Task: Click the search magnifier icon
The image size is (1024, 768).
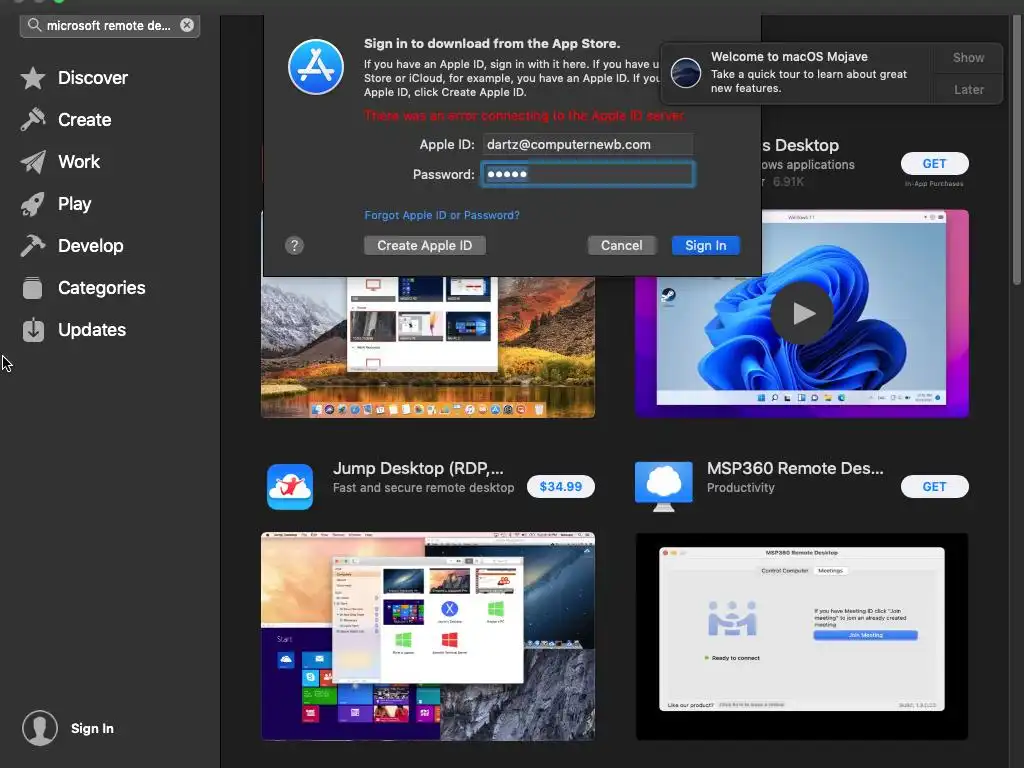Action: 34,25
